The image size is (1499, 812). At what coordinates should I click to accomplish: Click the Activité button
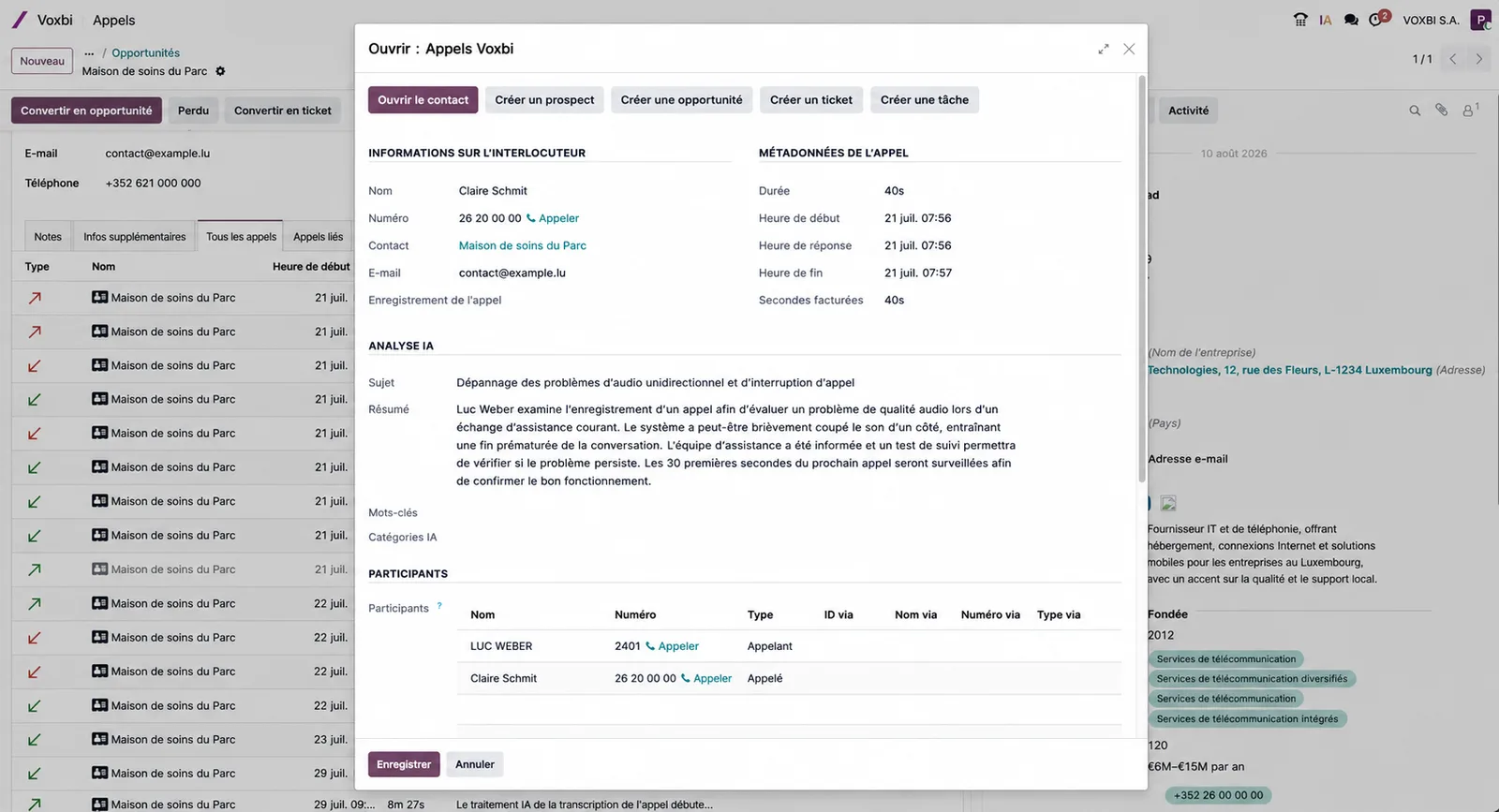pyautogui.click(x=1188, y=111)
